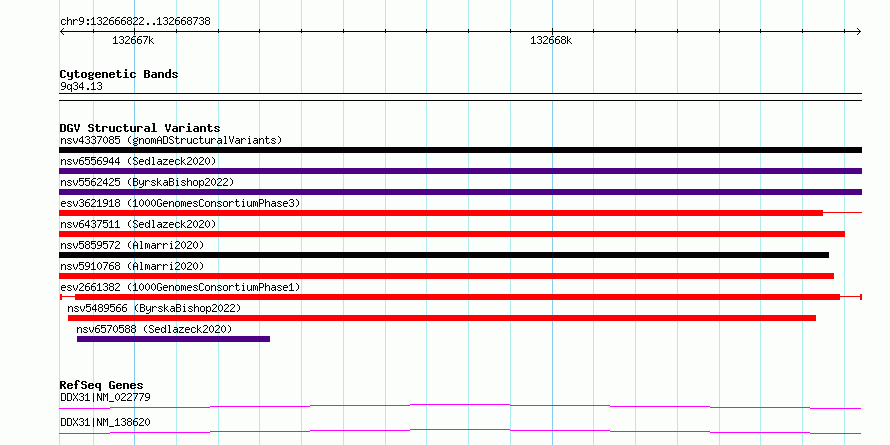Screen dimensions: 890x445
Task: Click the DGV Structural Variants track title
Action: (x=140, y=128)
